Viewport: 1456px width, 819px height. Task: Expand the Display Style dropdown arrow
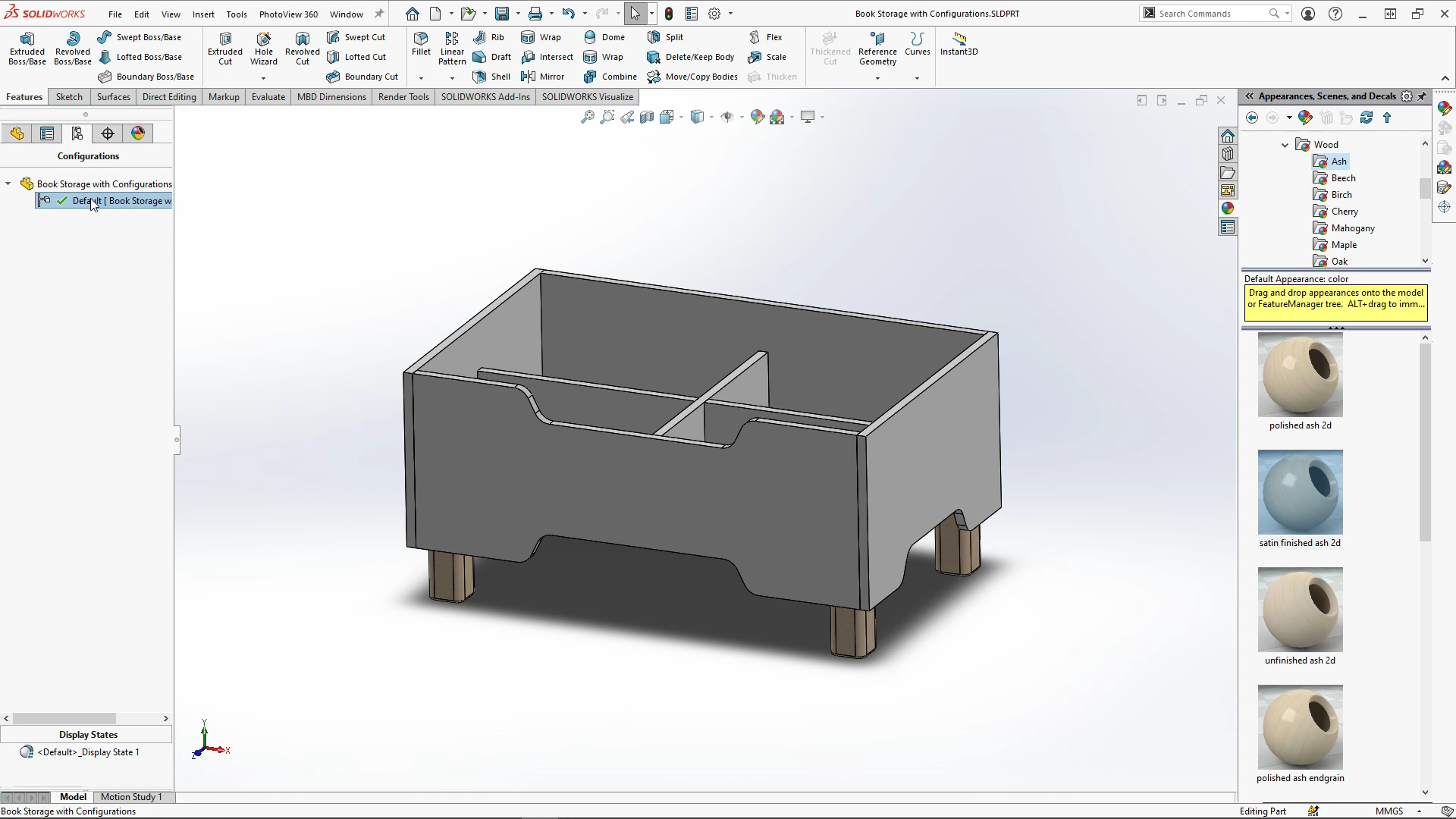point(711,117)
